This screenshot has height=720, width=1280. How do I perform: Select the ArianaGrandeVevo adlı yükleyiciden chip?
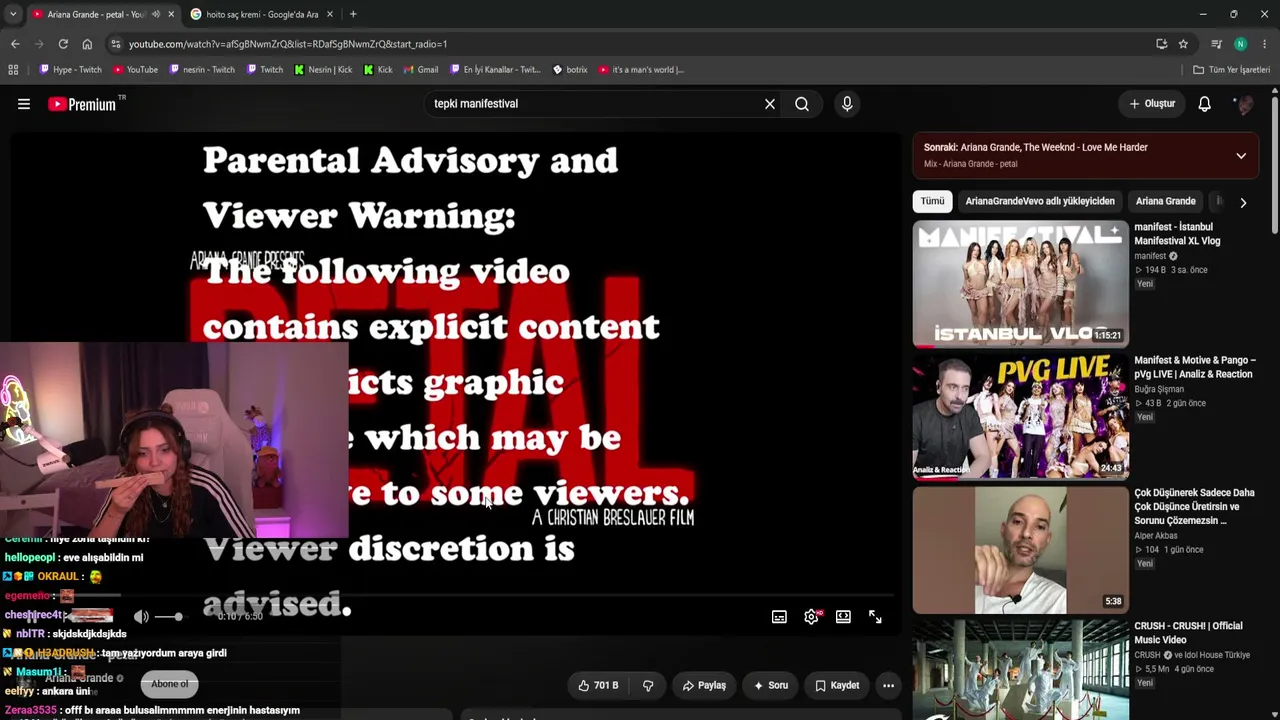click(1040, 201)
